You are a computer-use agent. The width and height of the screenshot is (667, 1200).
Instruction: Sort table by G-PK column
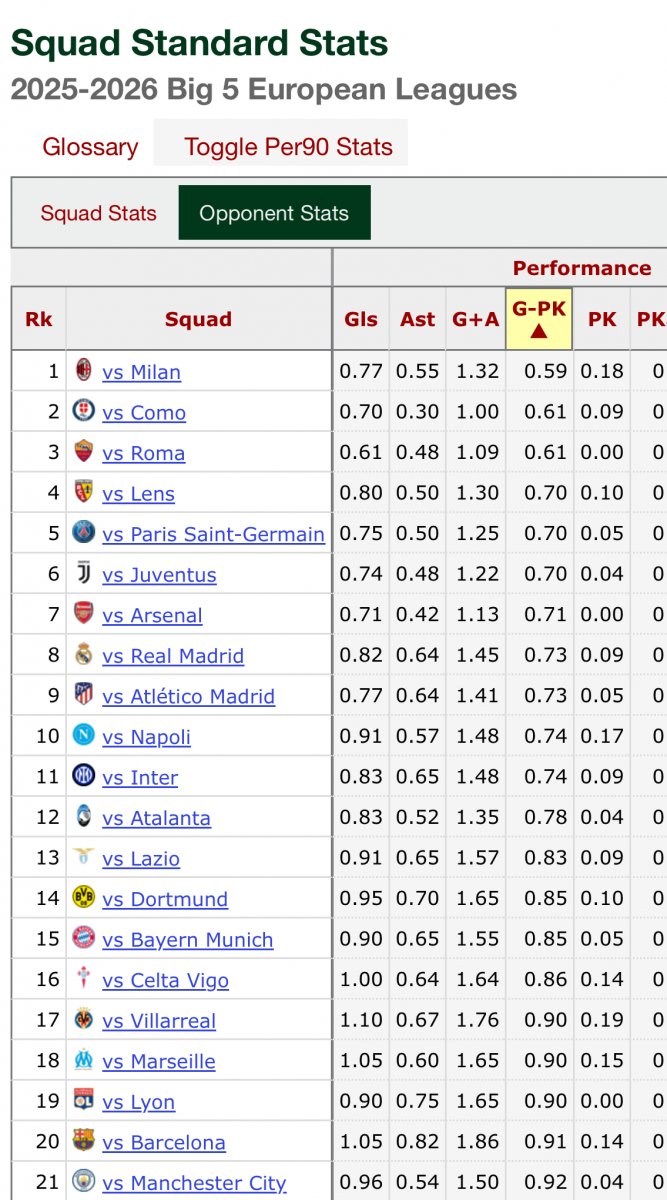[x=539, y=319]
